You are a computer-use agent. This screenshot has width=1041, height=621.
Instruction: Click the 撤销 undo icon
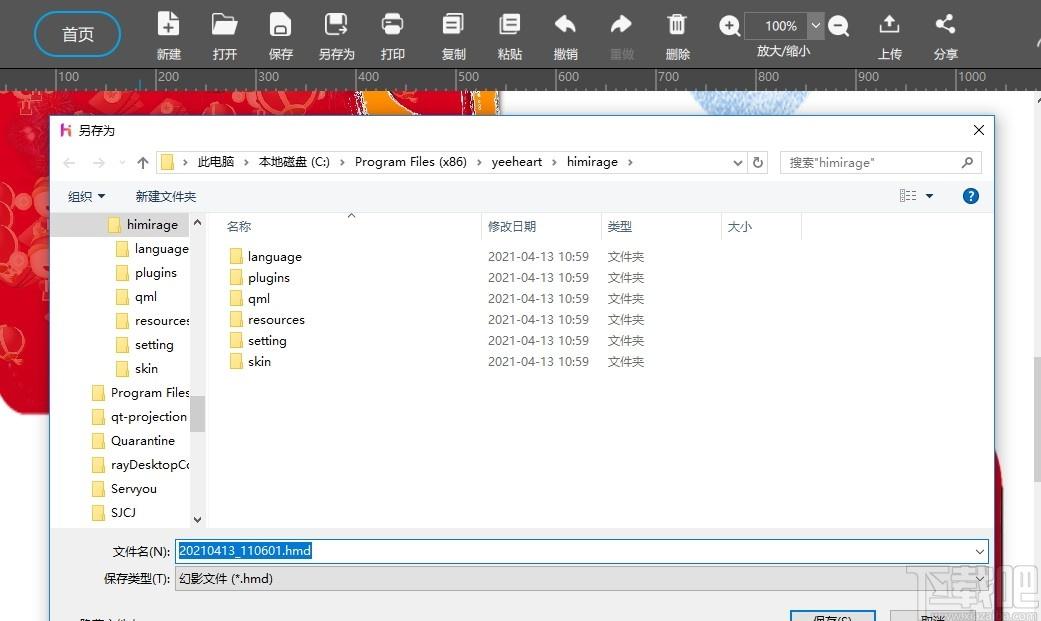pyautogui.click(x=565, y=25)
